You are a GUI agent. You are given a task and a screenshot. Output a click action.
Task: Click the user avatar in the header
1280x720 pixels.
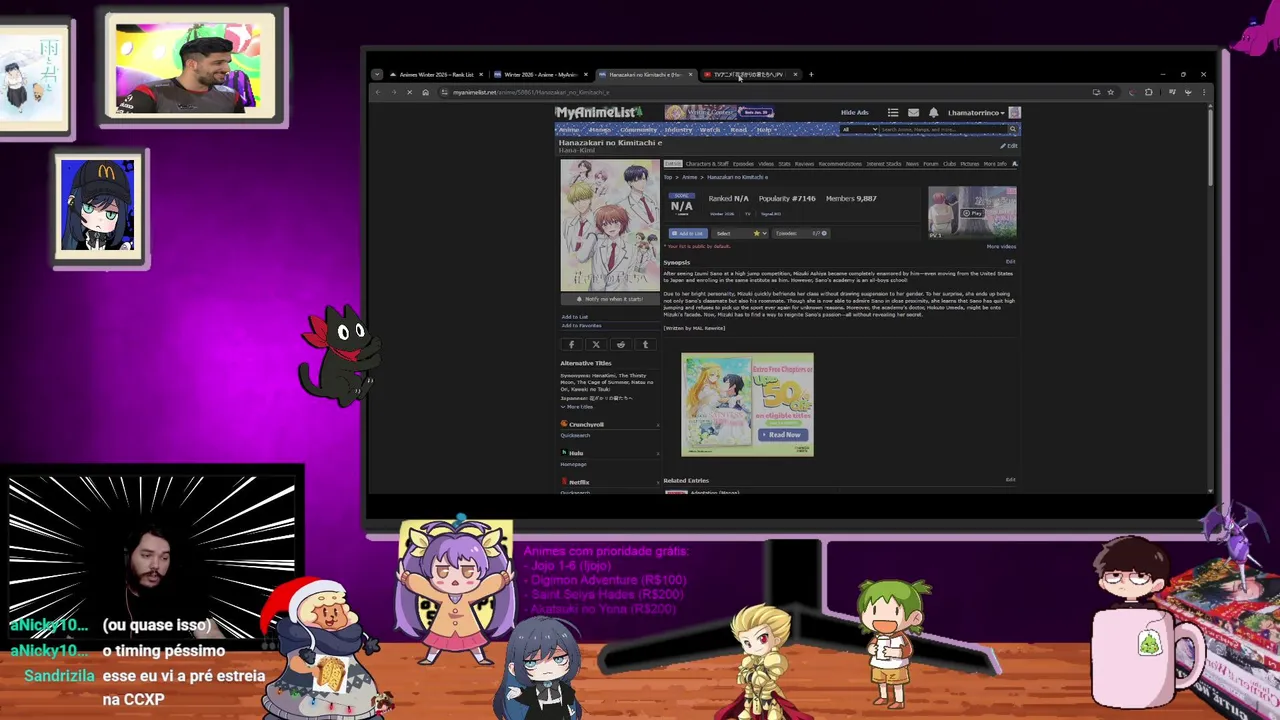pos(1014,113)
